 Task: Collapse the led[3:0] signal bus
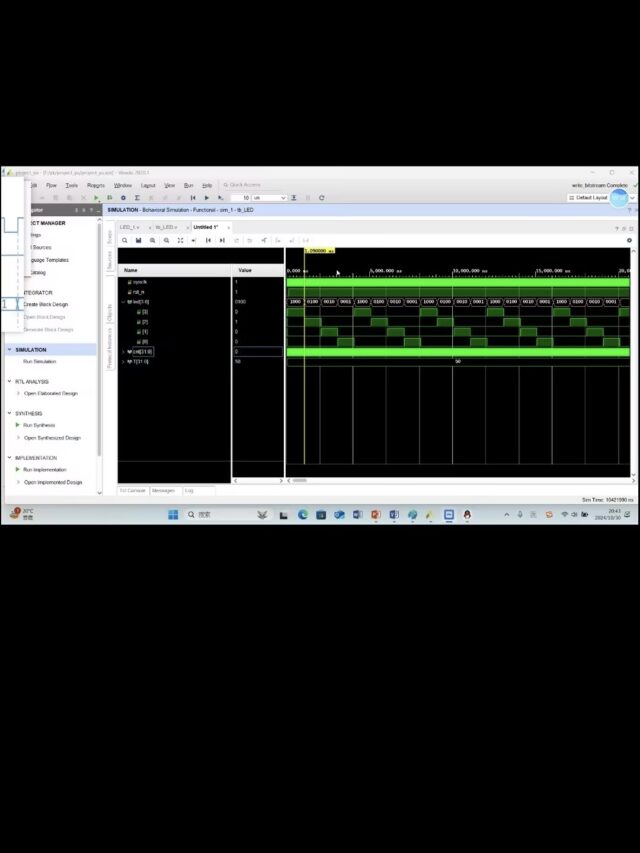click(x=124, y=301)
